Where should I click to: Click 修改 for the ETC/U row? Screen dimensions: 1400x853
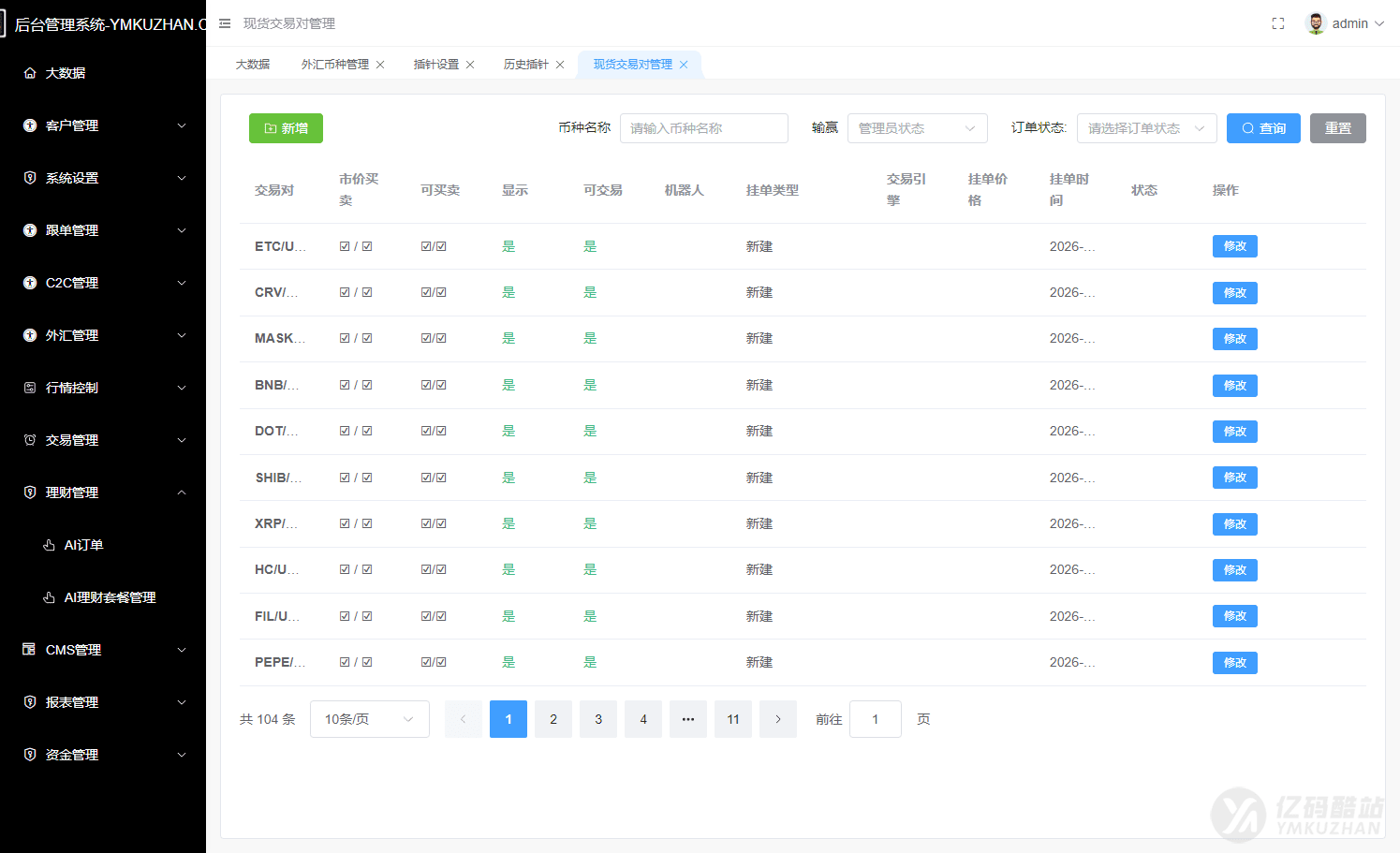[x=1234, y=246]
